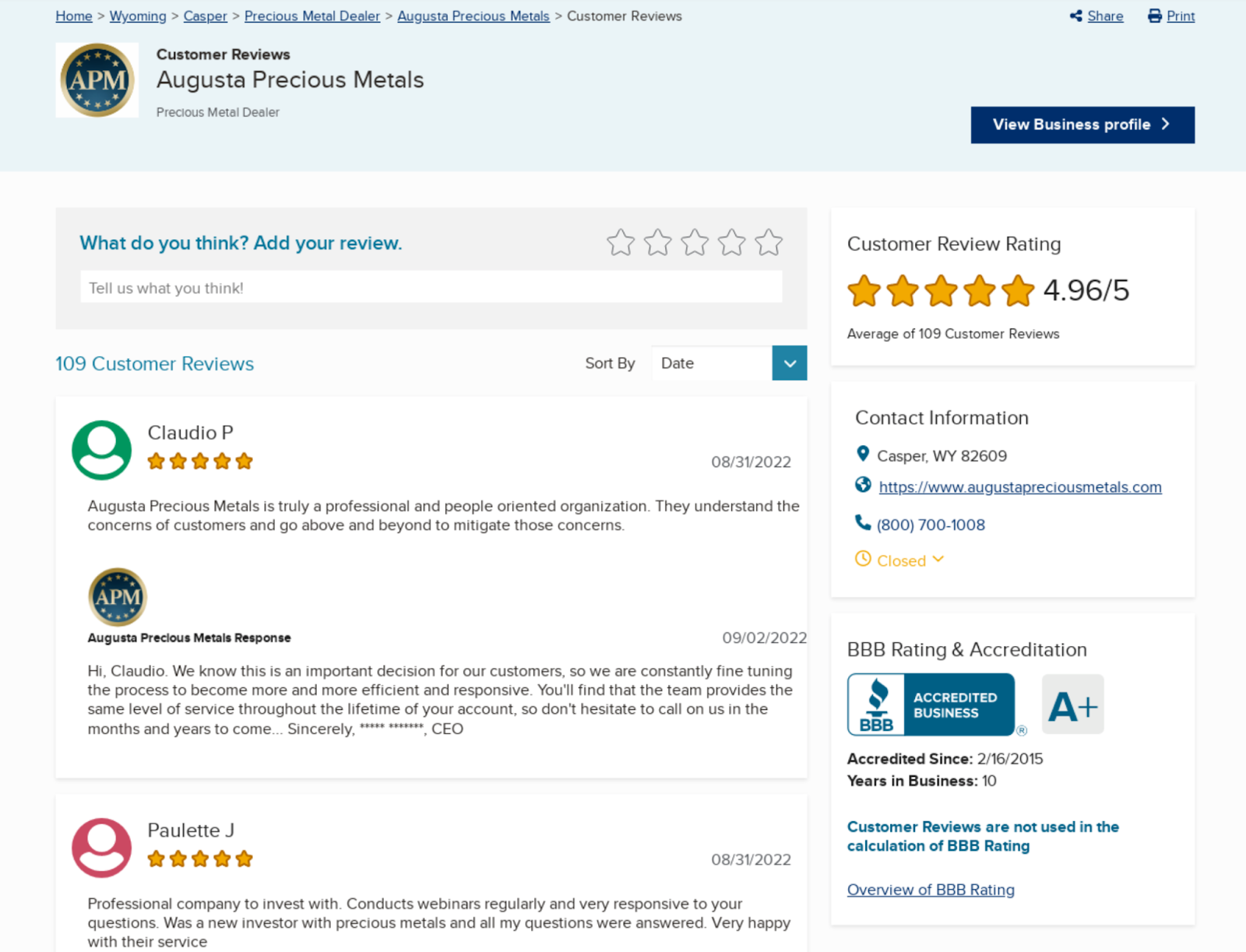Click Paulette J's red avatar icon
The image size is (1246, 952).
click(x=102, y=848)
